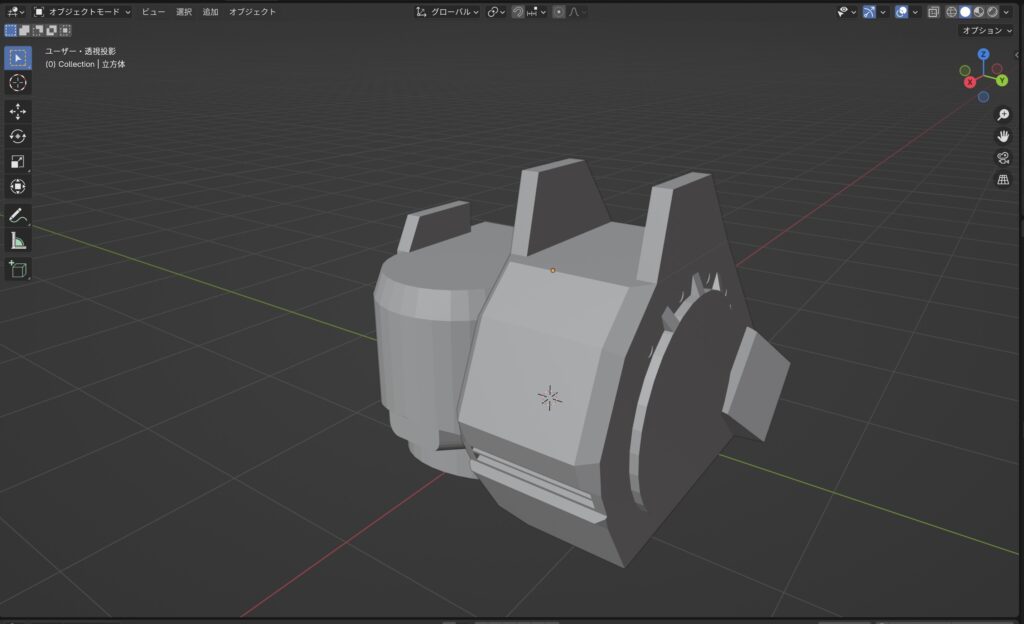
Task: Switch between perspective and orthographic grid icon
Action: pyautogui.click(x=1003, y=180)
